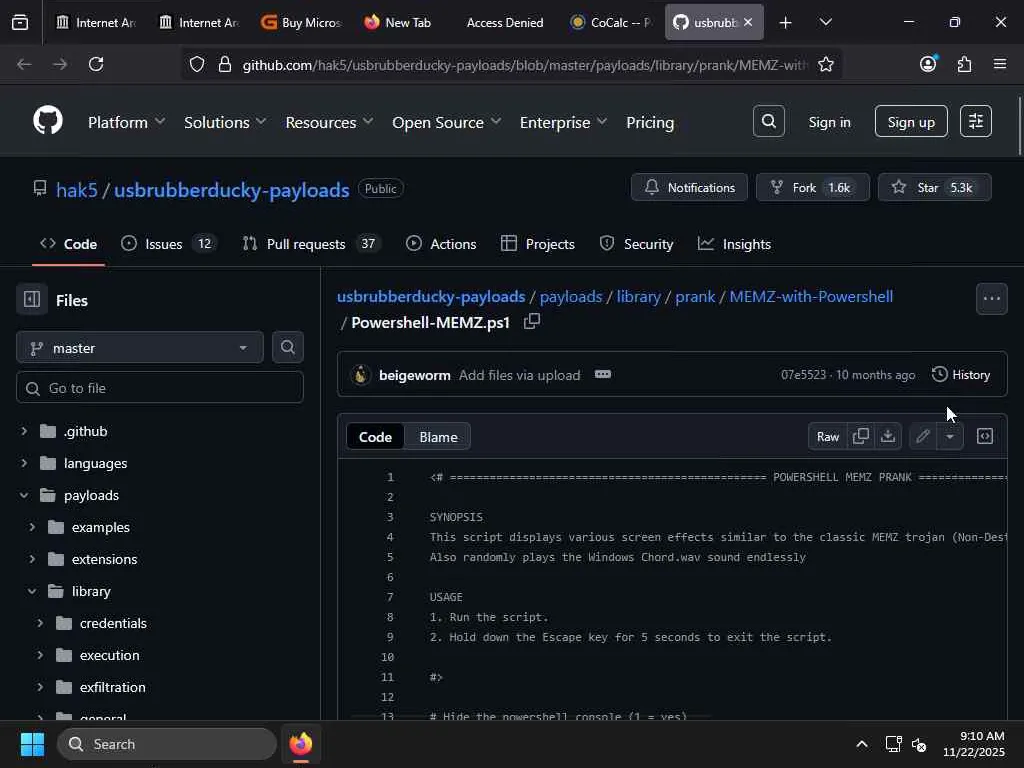Open Firefox hamburger application menu
Screen dimensions: 1024x768
[x=1000, y=64]
